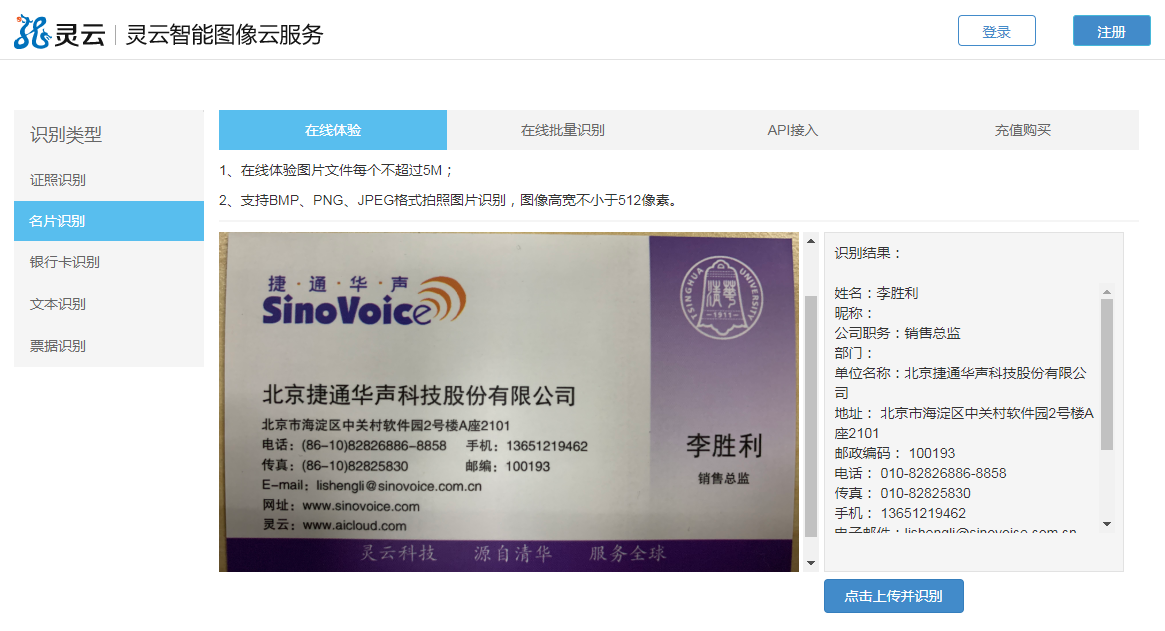The width and height of the screenshot is (1165, 631).
Task: Open the 充值购买 tab
Action: coord(1022,130)
